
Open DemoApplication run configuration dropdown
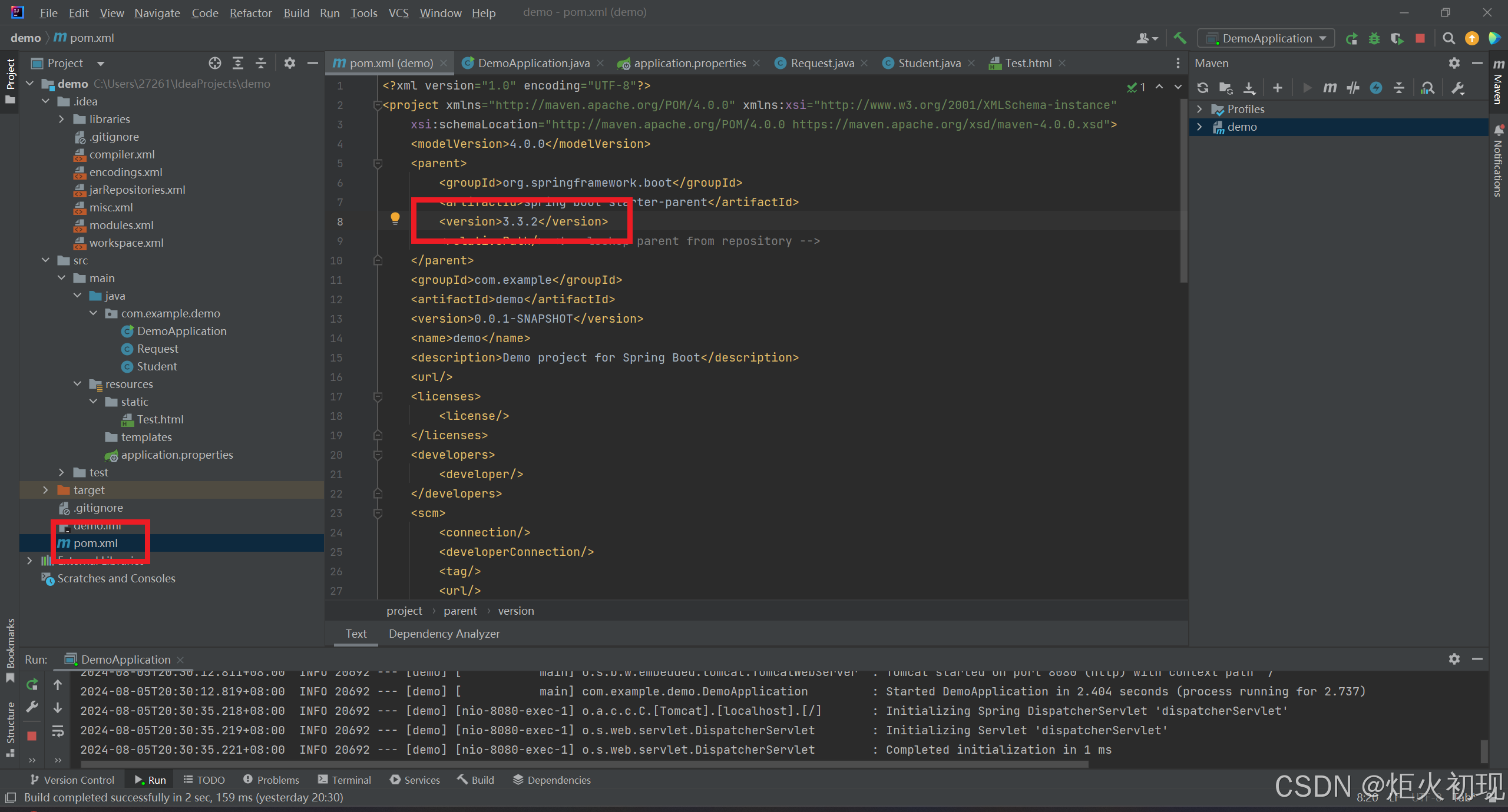(1266, 38)
